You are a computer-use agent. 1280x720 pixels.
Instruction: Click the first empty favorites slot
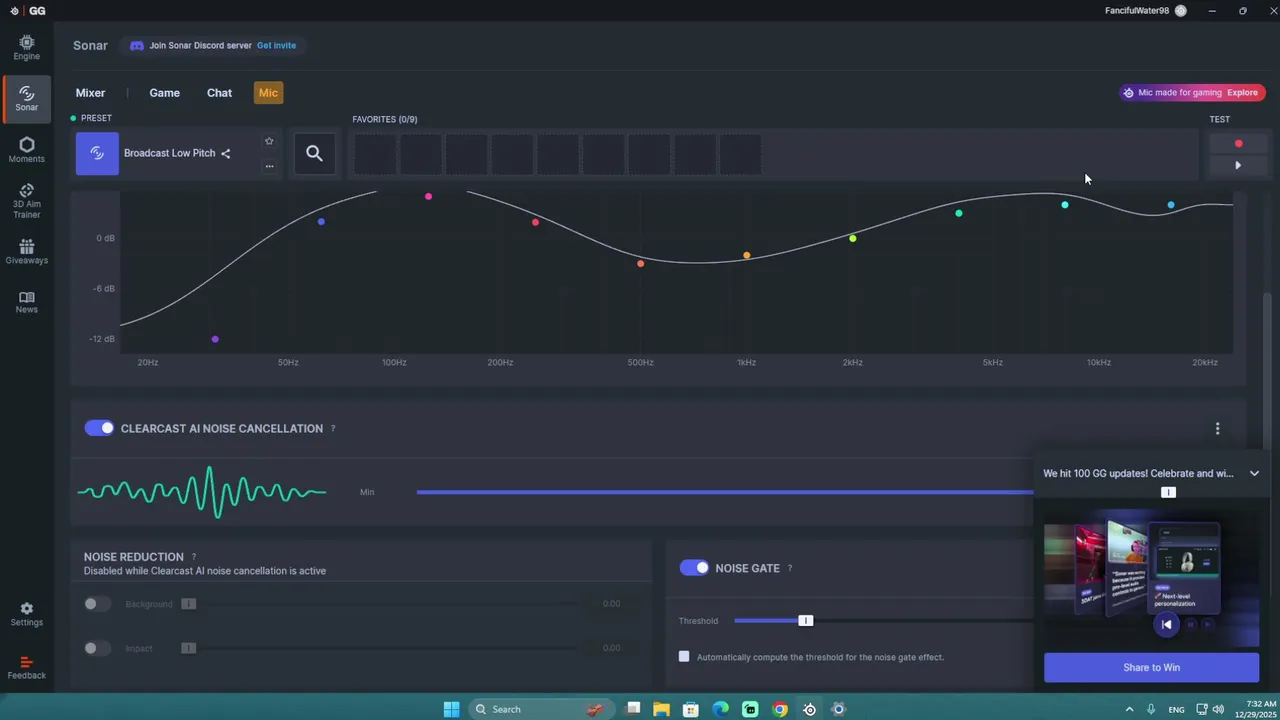pyautogui.click(x=374, y=154)
